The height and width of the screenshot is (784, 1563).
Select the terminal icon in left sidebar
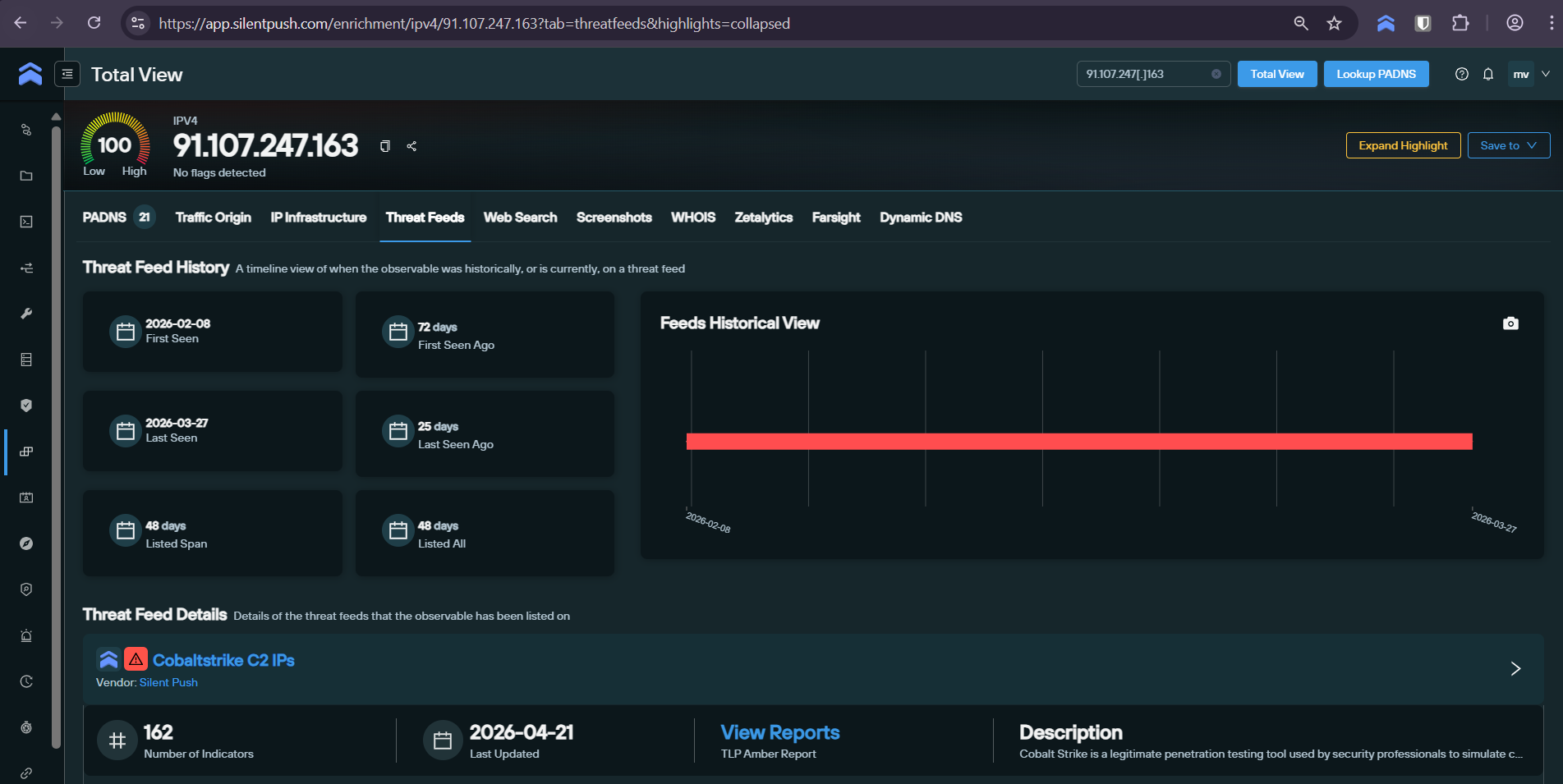coord(25,221)
